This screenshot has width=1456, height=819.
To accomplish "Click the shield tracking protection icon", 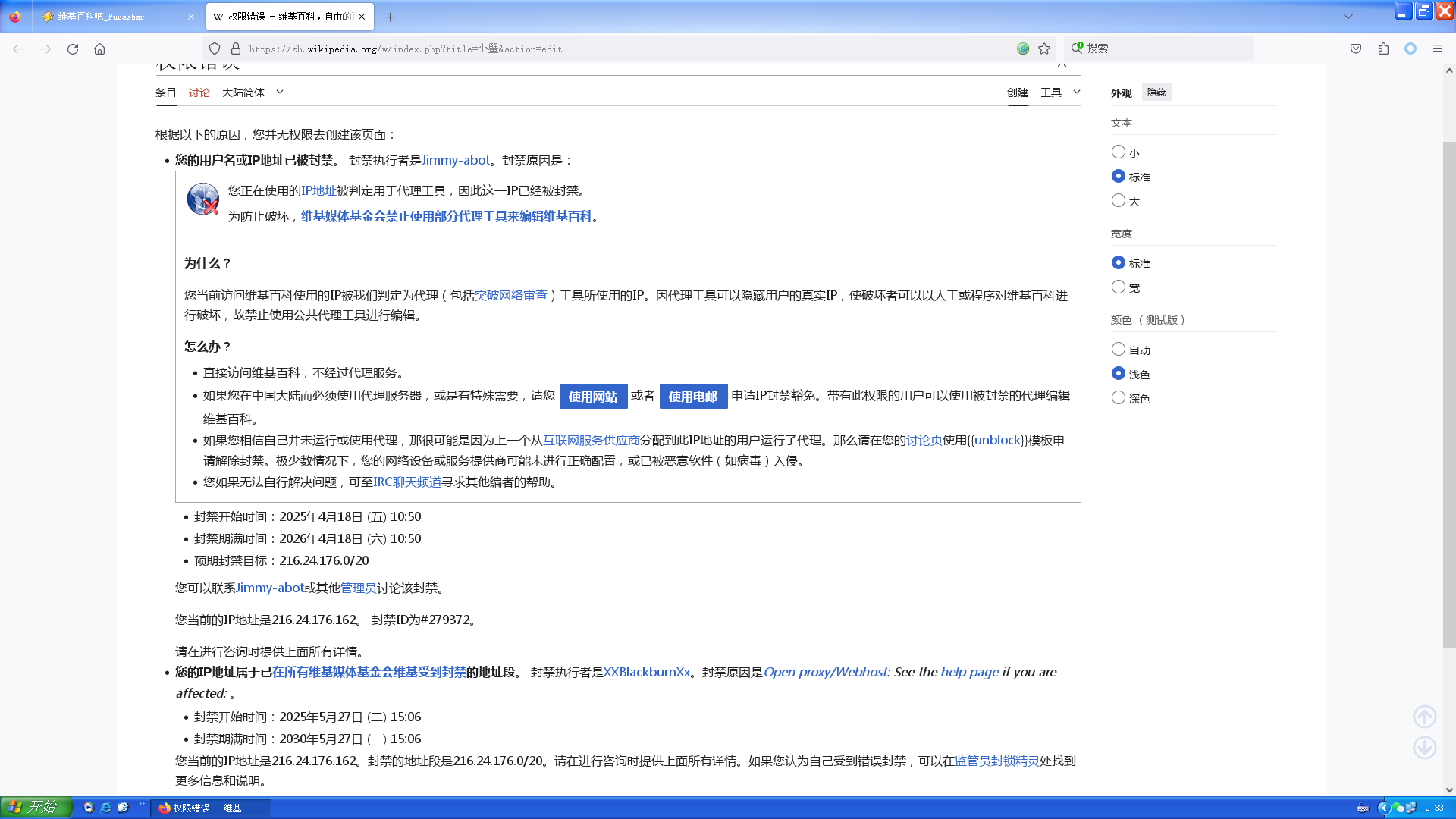I will 215,49.
